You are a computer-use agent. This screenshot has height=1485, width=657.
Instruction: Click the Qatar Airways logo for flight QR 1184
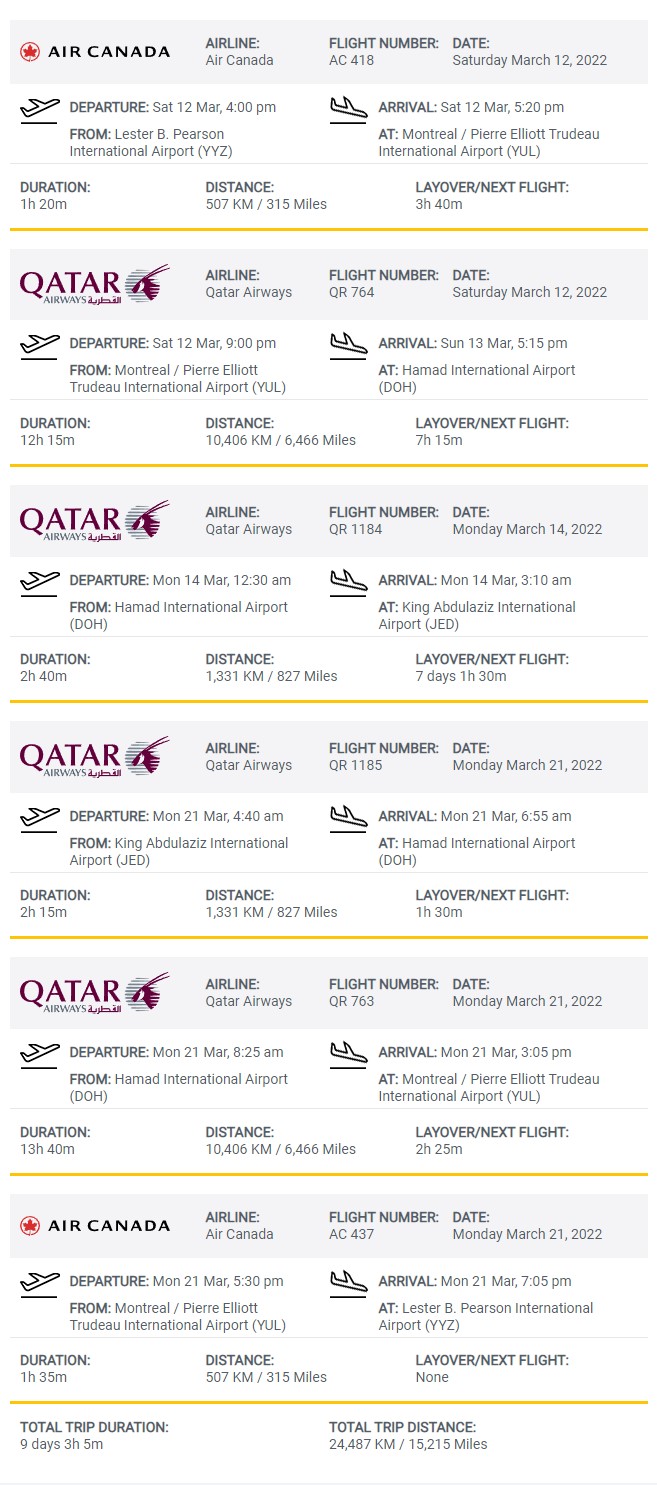tap(95, 521)
